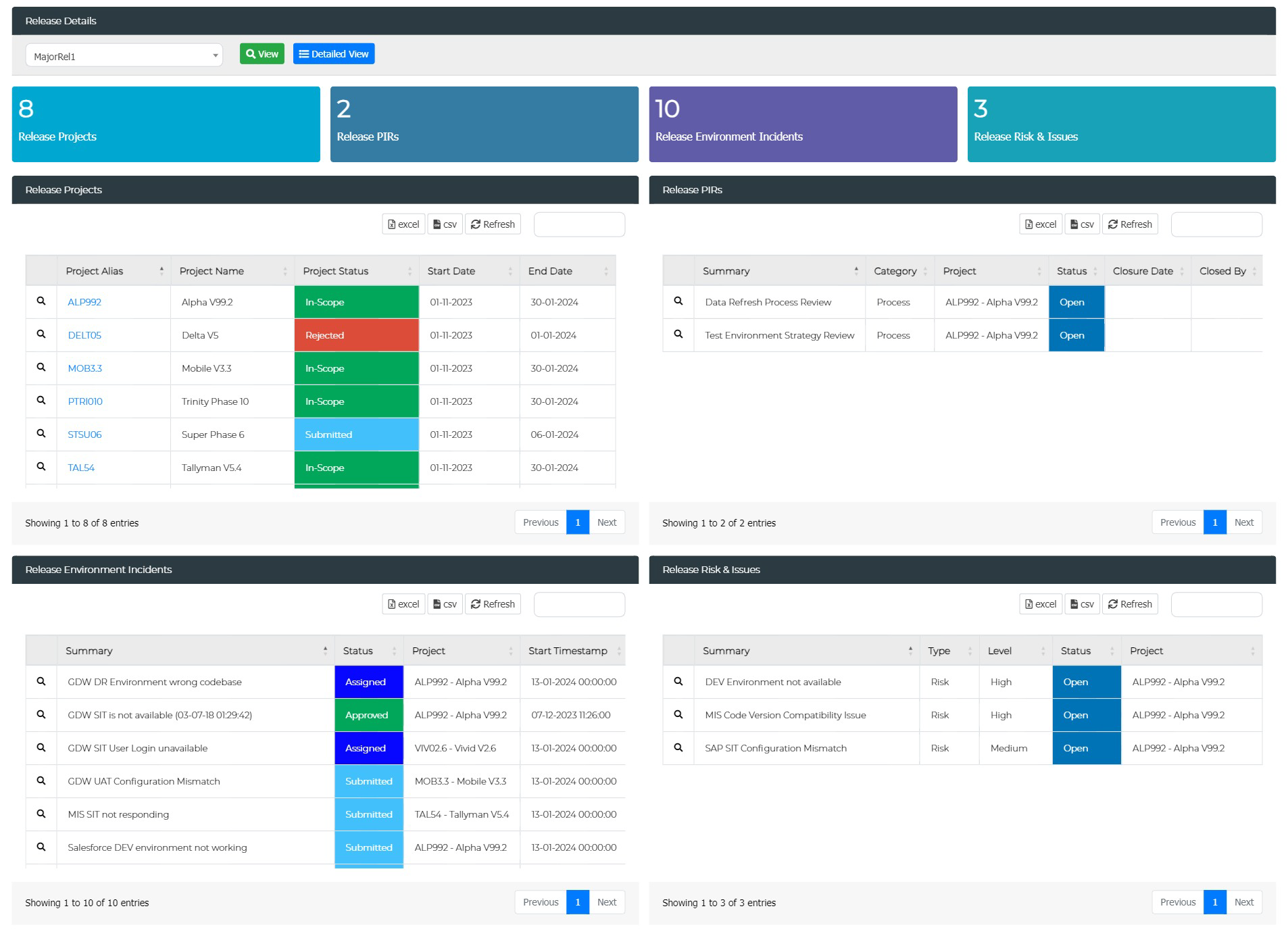Inspect Salesforce DEV environment not working icon

coord(41,847)
